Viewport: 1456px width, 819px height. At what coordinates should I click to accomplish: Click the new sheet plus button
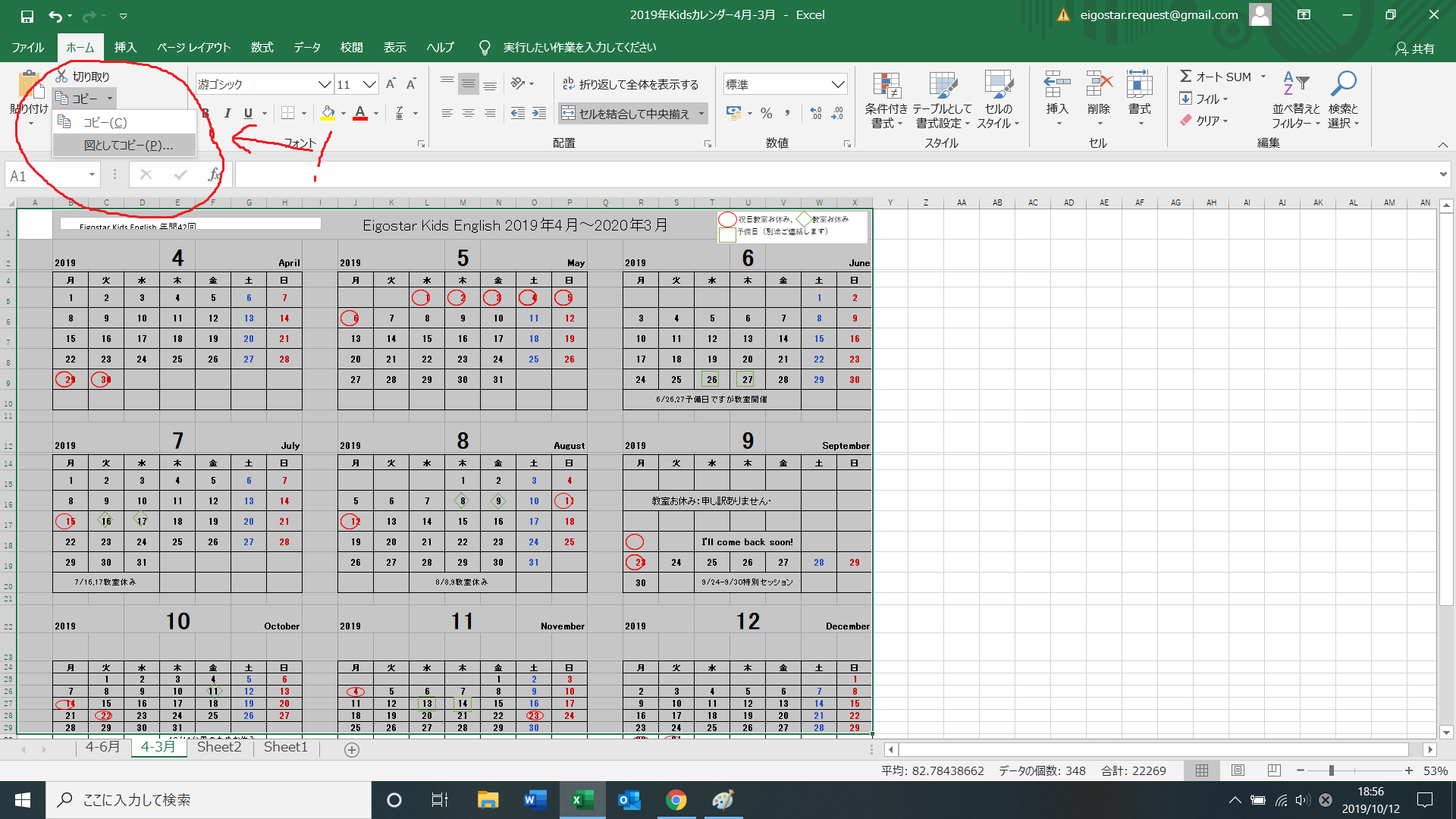[x=352, y=749]
